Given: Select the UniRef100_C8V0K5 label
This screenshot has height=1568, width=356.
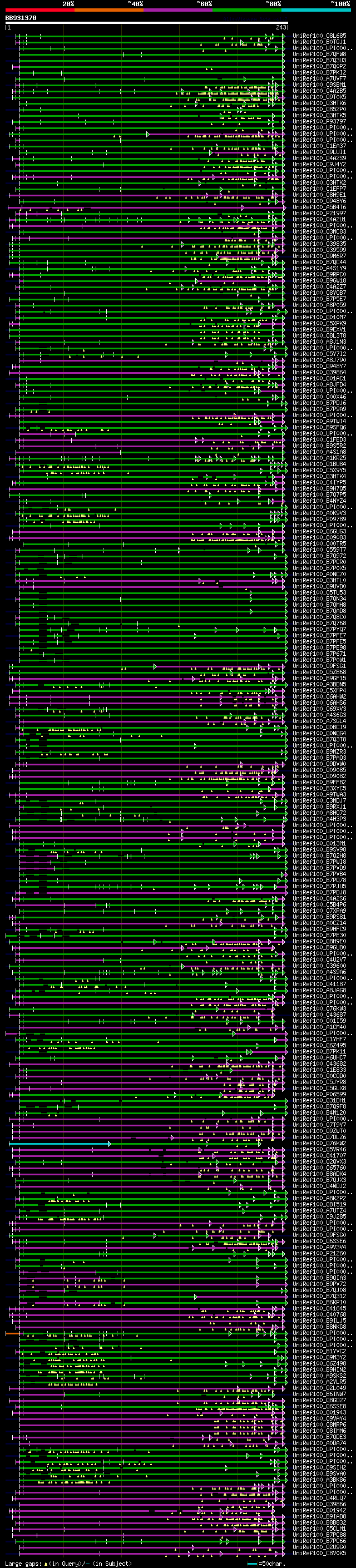Looking at the screenshot, I should [x=319, y=1553].
